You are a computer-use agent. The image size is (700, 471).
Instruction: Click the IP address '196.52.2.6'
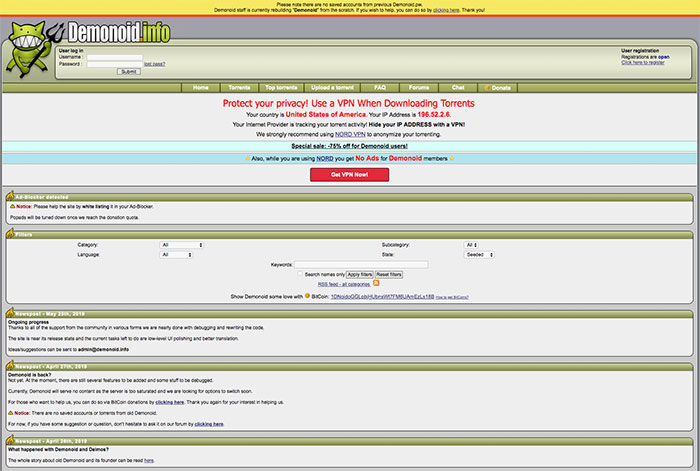pyautogui.click(x=433, y=114)
